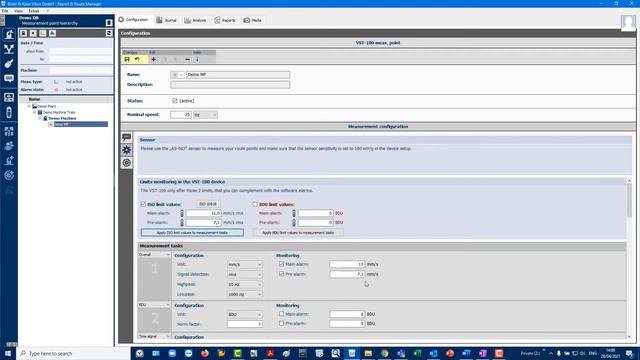Screen dimensions: 640x360
Task: Select the circular target icon below gear
Action: 127,163
